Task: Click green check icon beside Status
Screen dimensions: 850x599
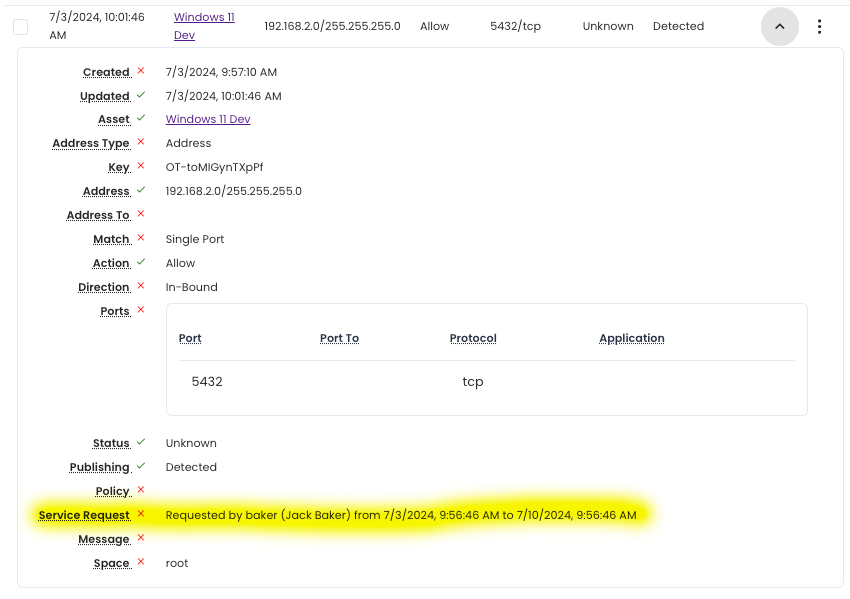Action: pyautogui.click(x=141, y=442)
